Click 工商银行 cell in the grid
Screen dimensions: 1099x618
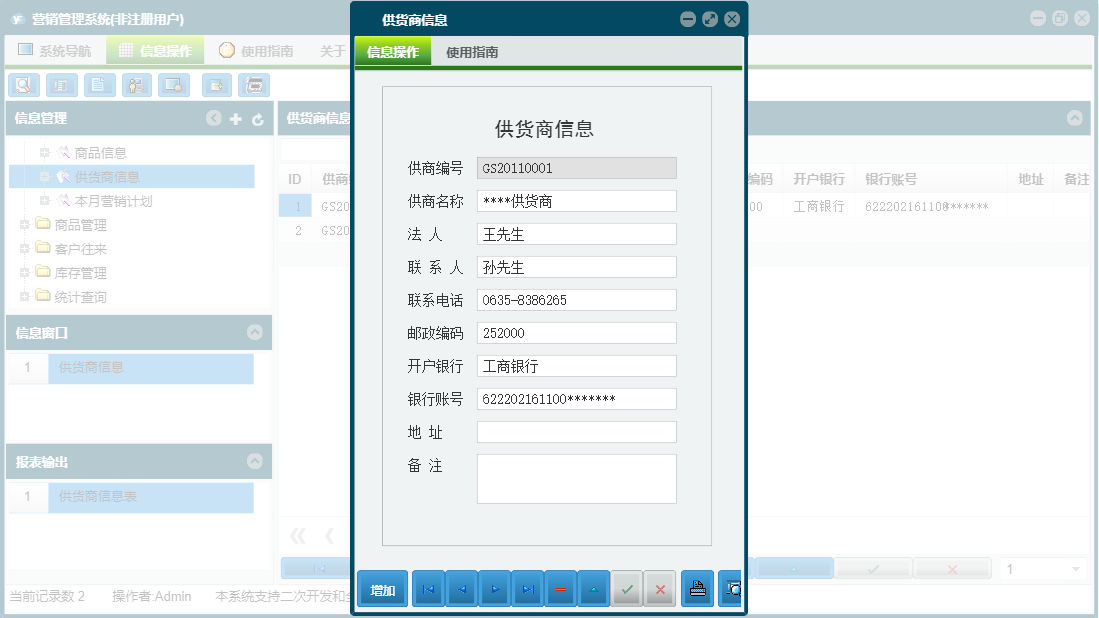[819, 207]
